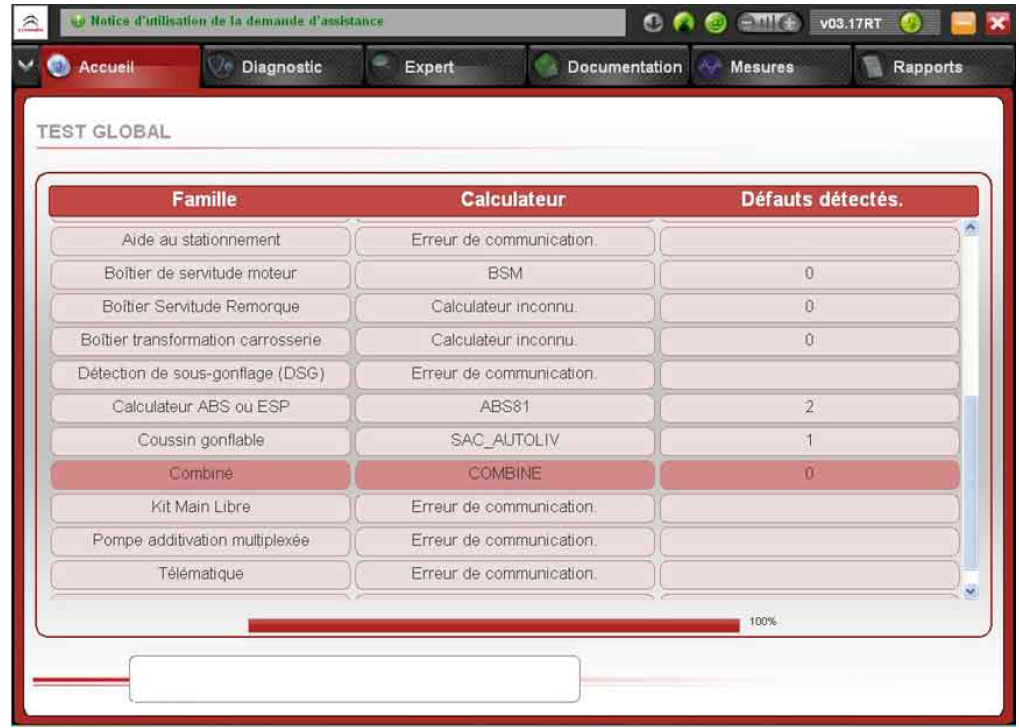Screen dimensions: 1019x728
Task: Click the table's vertical scrollbar thumb
Action: pos(970,482)
